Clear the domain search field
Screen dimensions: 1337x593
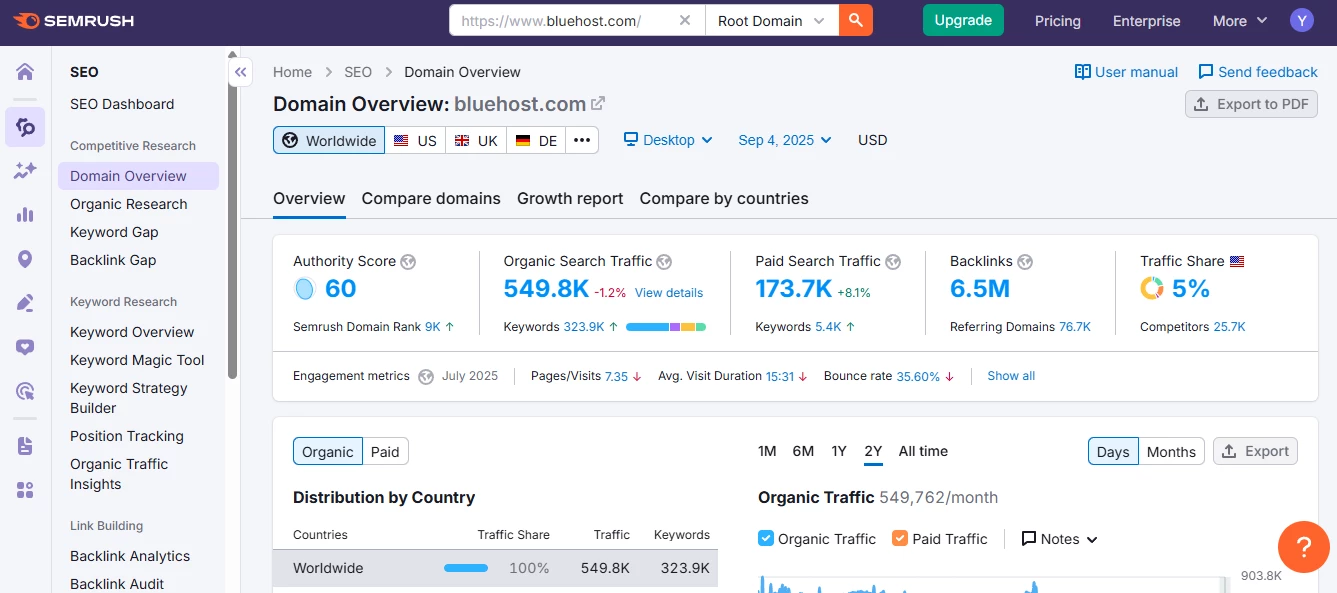pyautogui.click(x=684, y=20)
